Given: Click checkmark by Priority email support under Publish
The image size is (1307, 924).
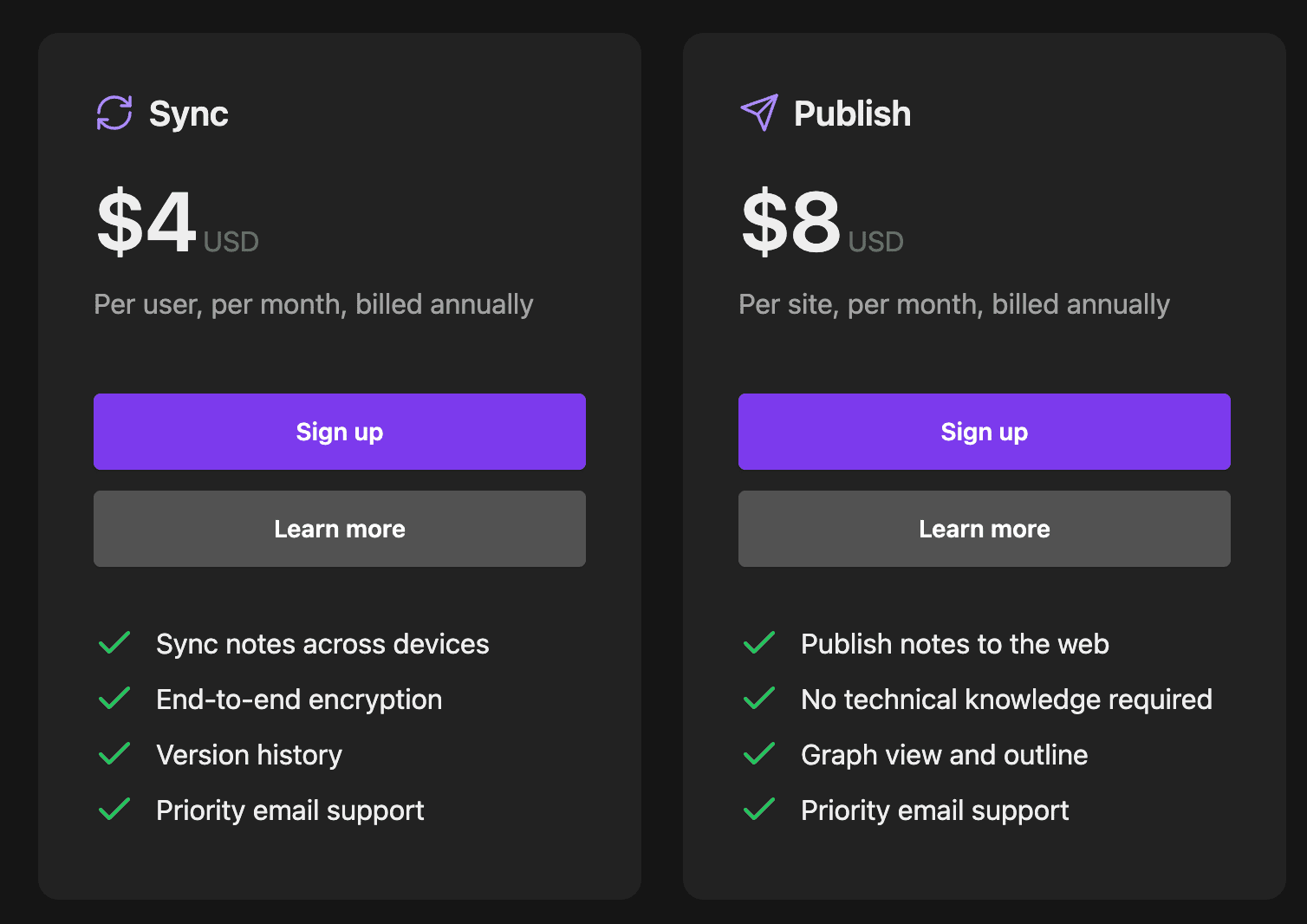Looking at the screenshot, I should pyautogui.click(x=759, y=810).
